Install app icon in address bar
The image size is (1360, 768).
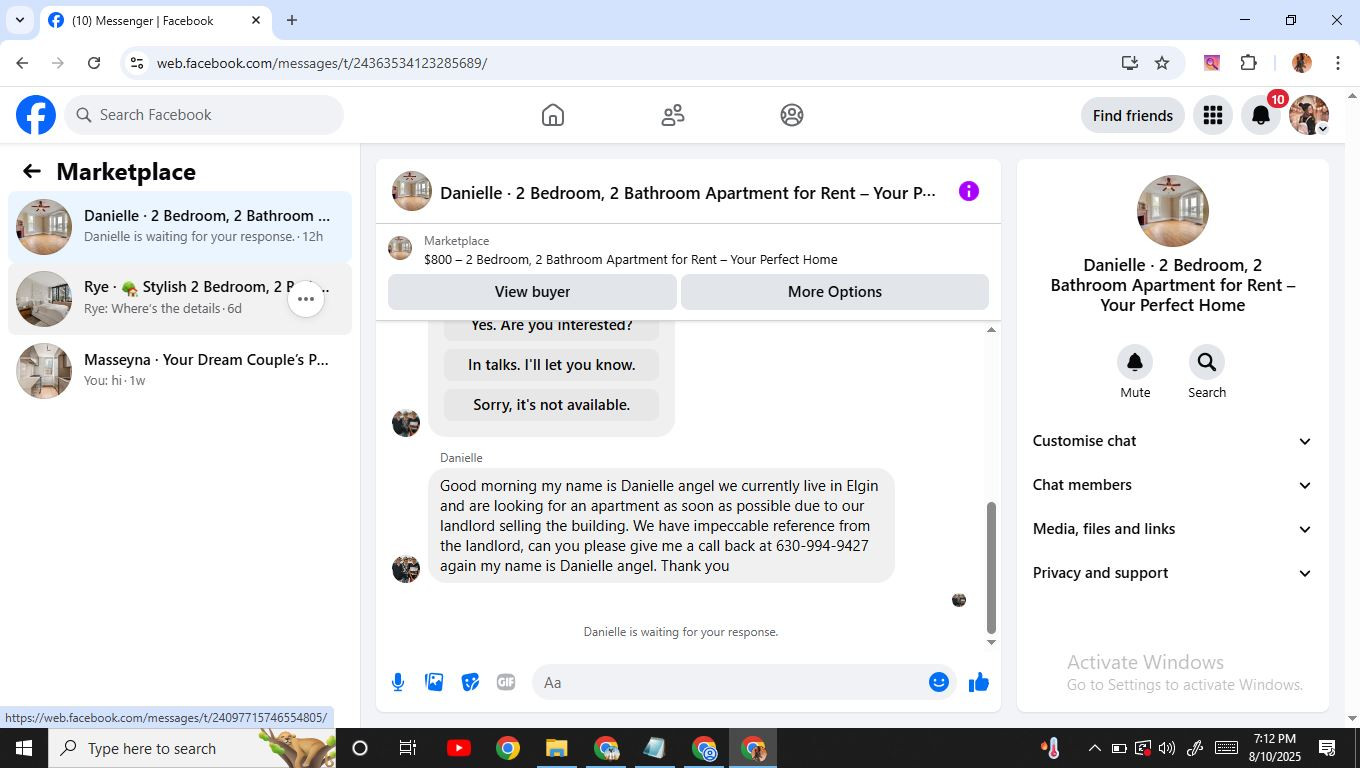(x=1130, y=63)
